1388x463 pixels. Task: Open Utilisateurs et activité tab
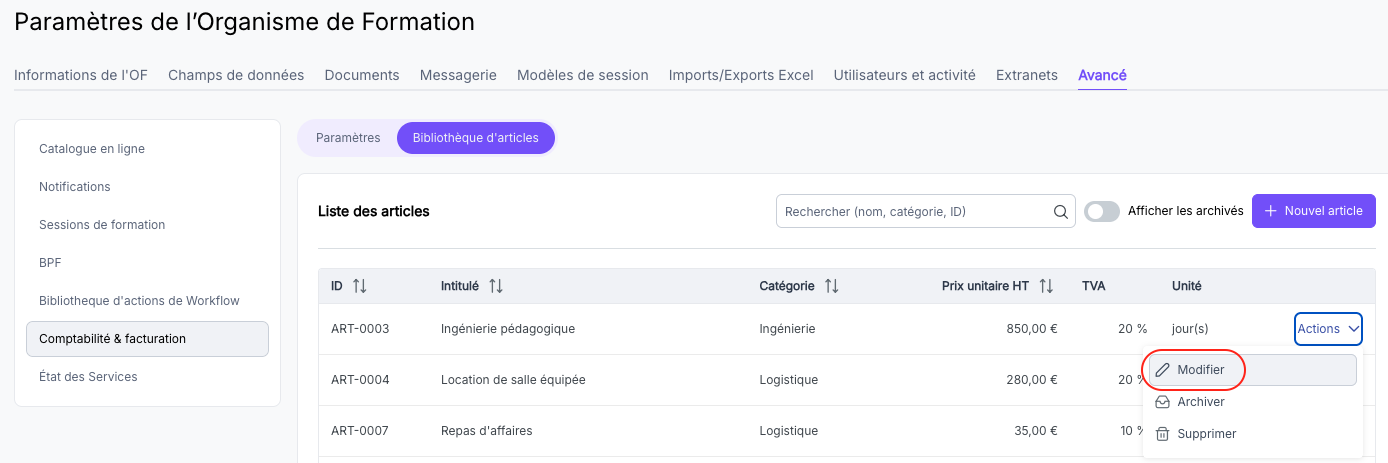pyautogui.click(x=905, y=75)
